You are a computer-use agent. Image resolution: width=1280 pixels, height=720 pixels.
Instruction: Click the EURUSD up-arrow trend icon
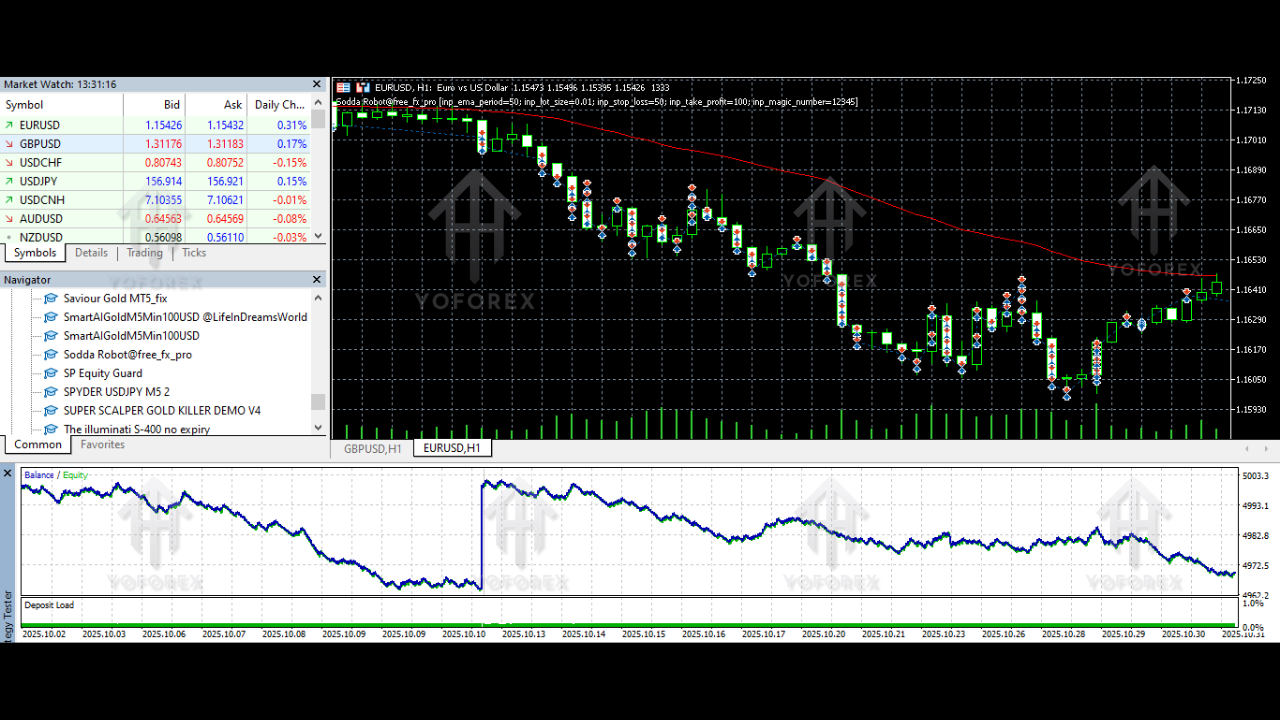(x=10, y=125)
